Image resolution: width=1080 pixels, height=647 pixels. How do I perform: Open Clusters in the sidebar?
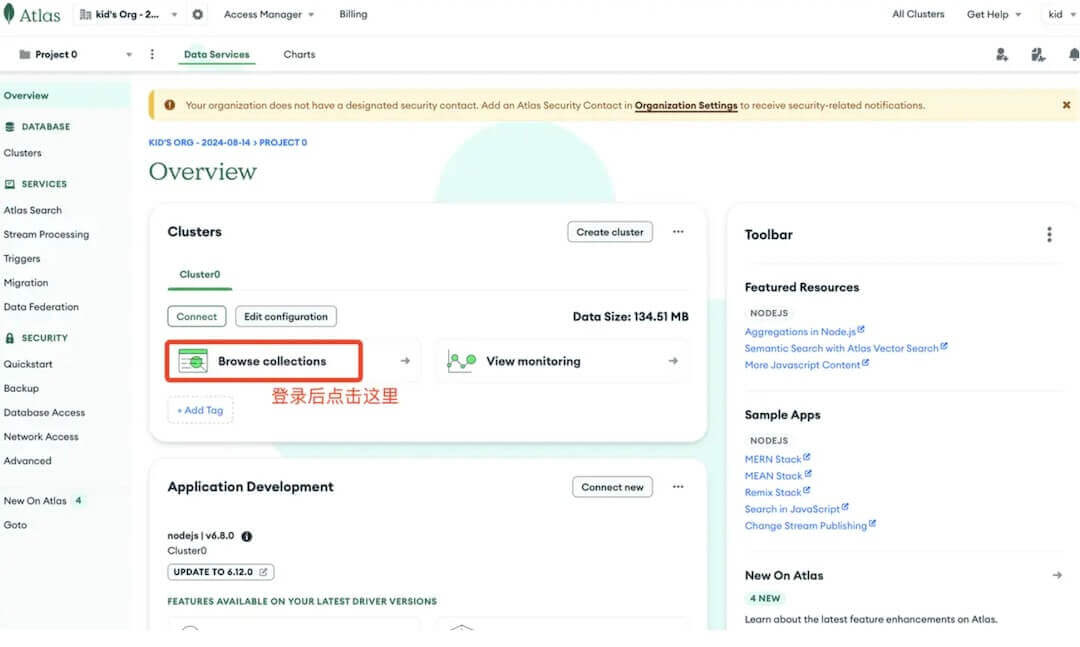(x=23, y=153)
